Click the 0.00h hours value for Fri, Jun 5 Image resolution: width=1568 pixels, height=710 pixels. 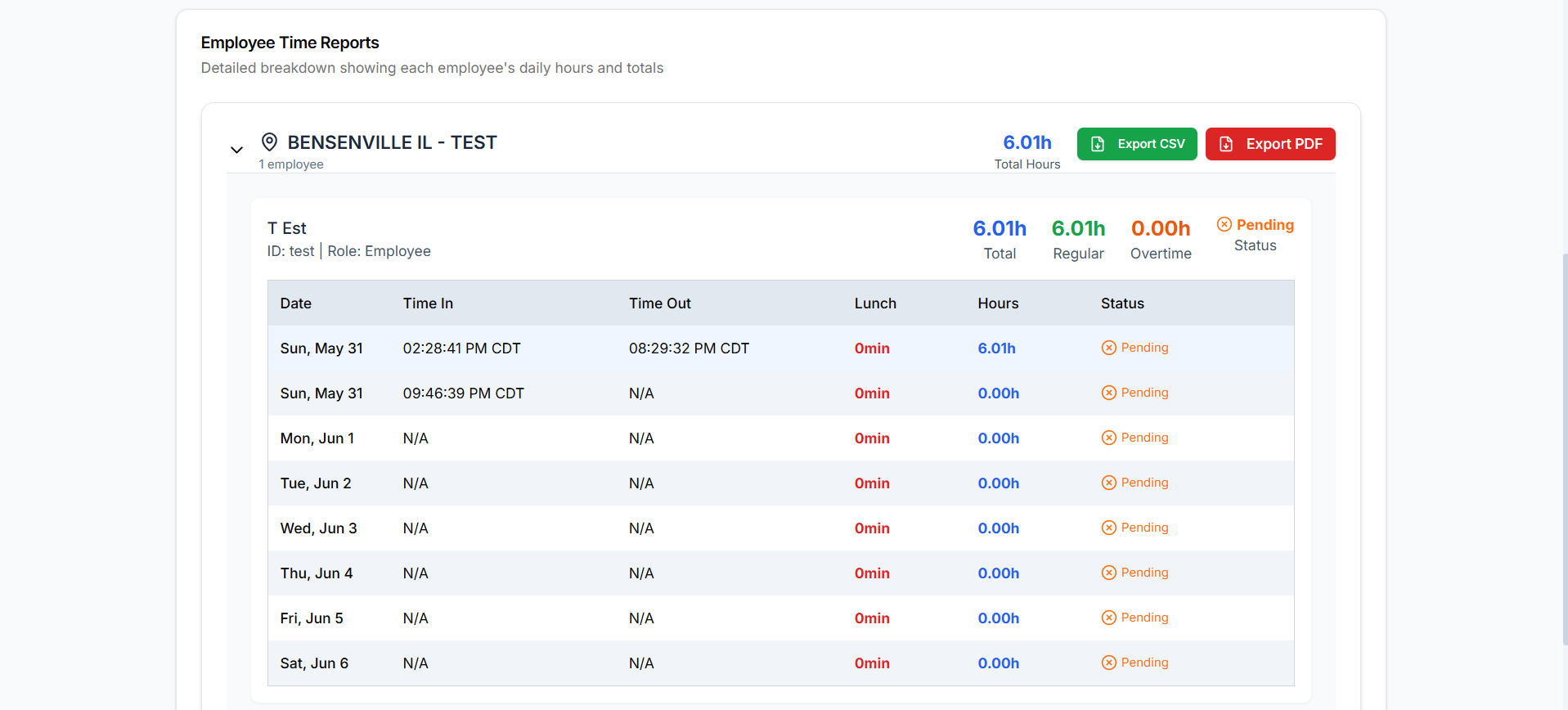999,618
